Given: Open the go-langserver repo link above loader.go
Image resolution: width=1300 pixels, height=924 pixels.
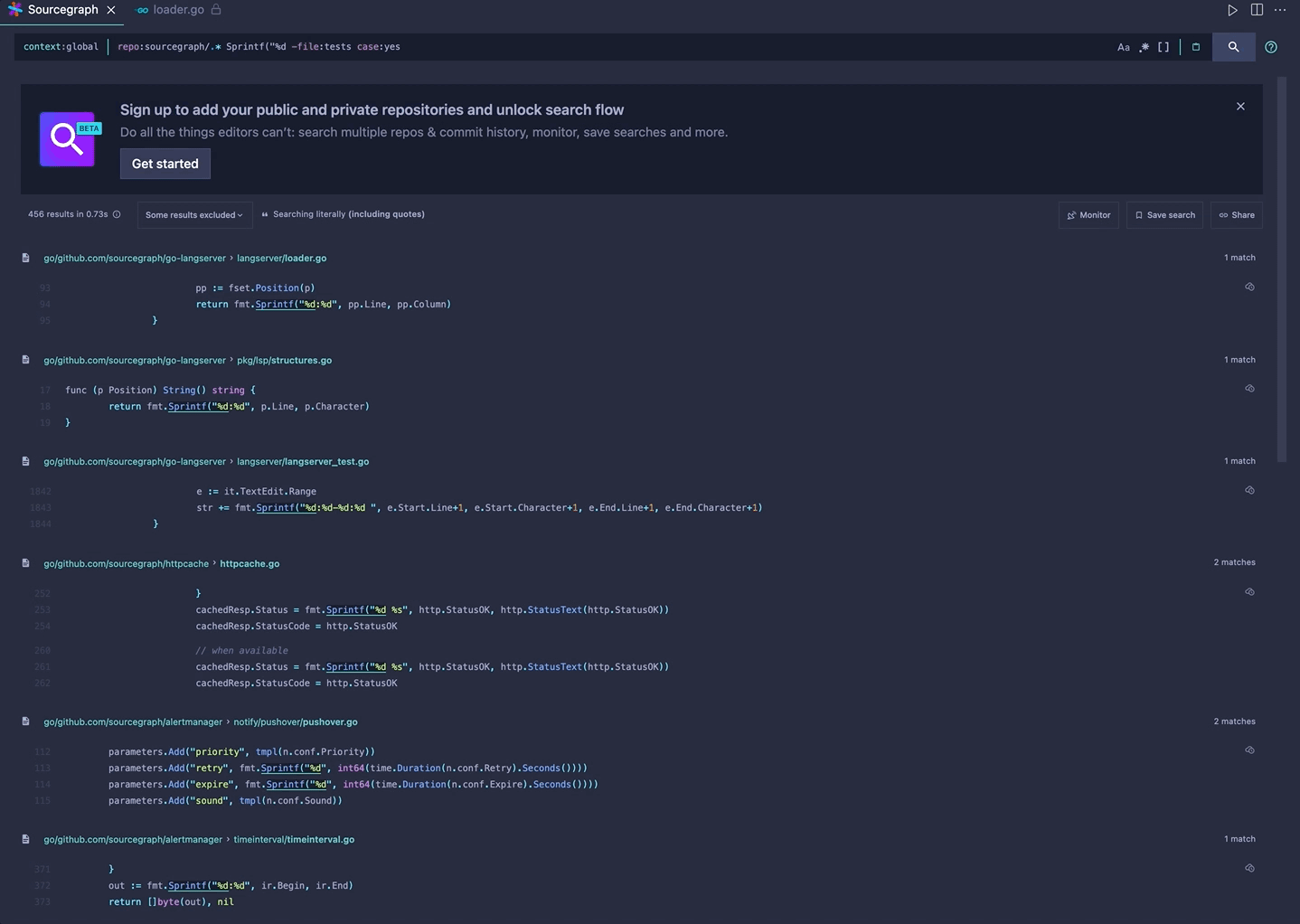Looking at the screenshot, I should point(135,259).
